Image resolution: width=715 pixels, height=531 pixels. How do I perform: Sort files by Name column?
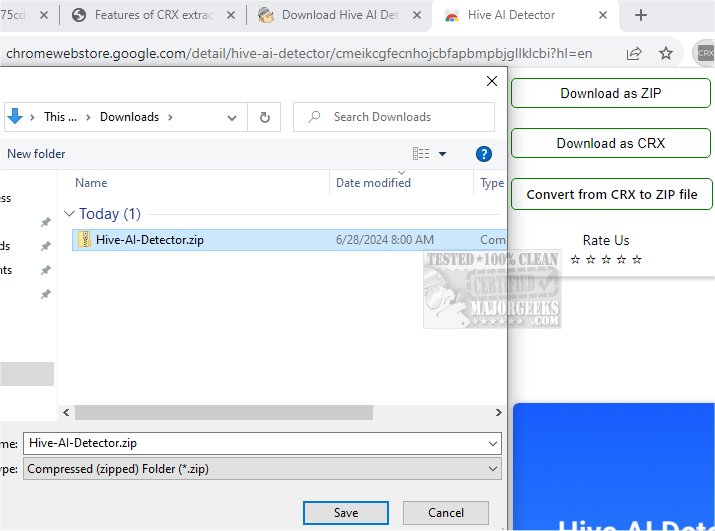[x=91, y=182]
